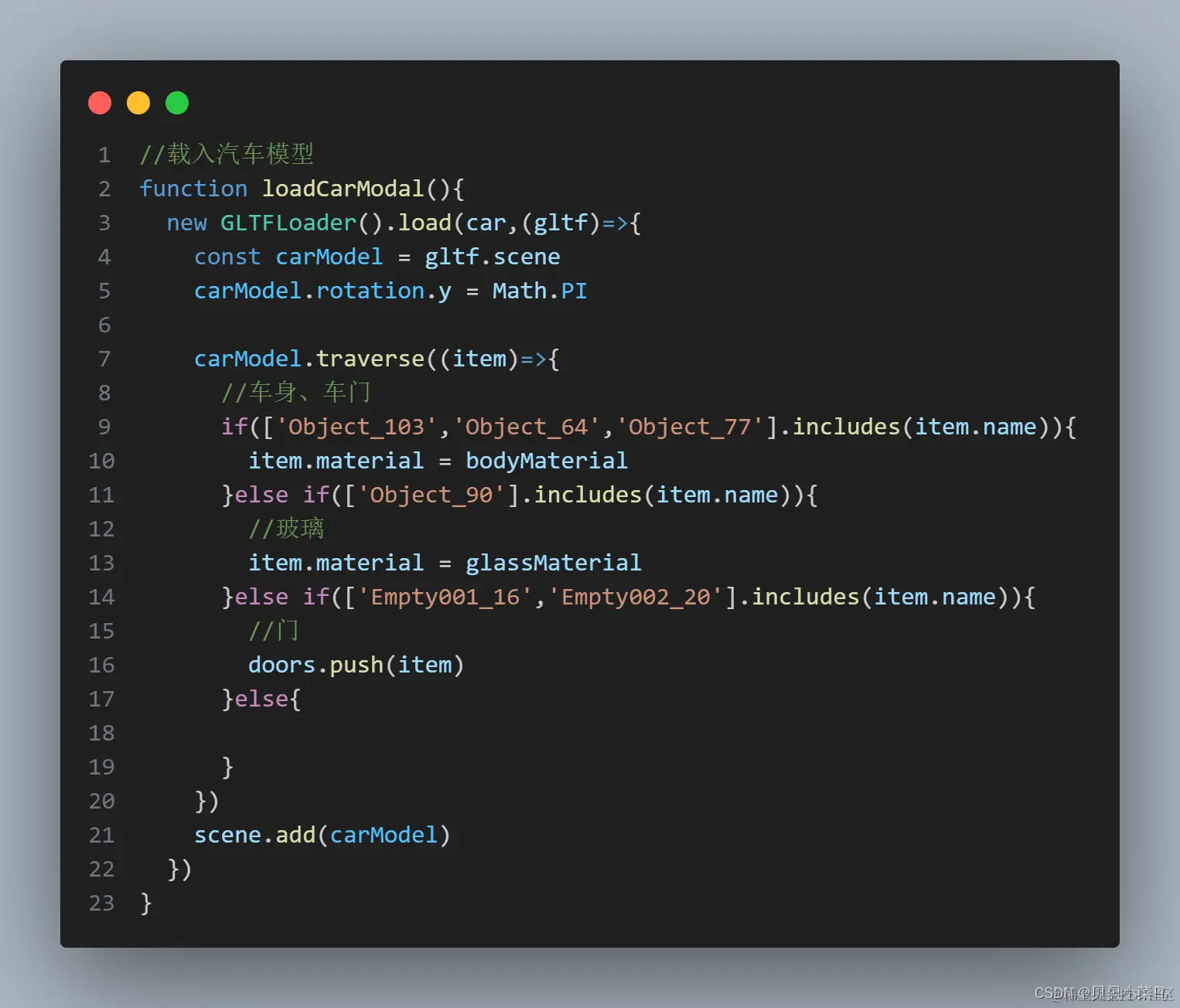Click the comment '//载入汽车模型'
The height and width of the screenshot is (1008, 1180).
point(227,155)
